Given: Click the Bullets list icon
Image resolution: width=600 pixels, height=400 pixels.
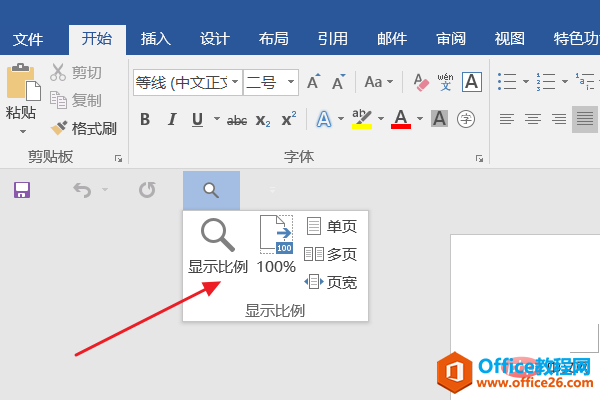Looking at the screenshot, I should [507, 82].
